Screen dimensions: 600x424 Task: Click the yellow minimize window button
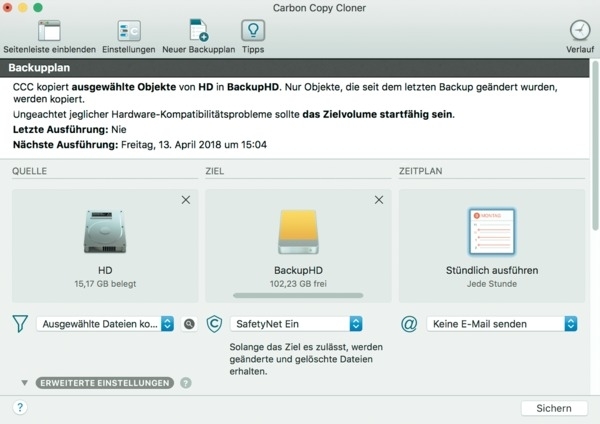[x=23, y=7]
